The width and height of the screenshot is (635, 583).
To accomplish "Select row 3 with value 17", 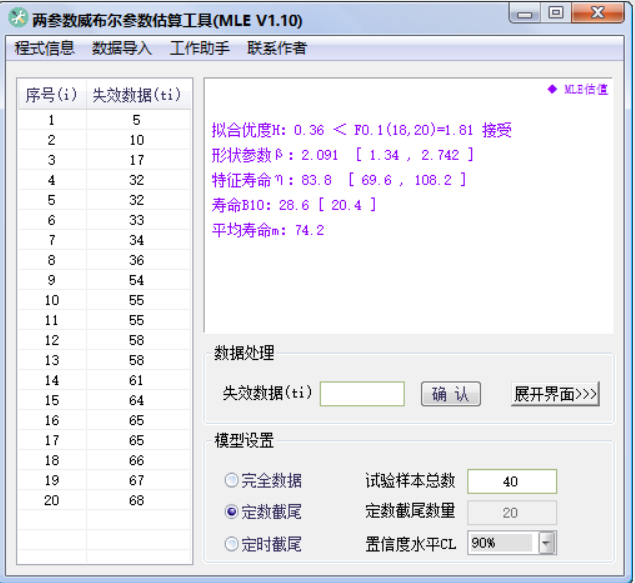I will click(x=104, y=160).
